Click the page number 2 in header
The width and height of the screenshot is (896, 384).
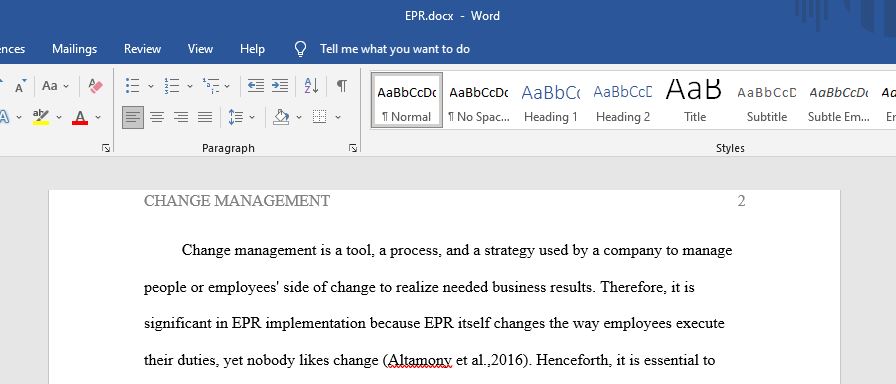pos(741,201)
